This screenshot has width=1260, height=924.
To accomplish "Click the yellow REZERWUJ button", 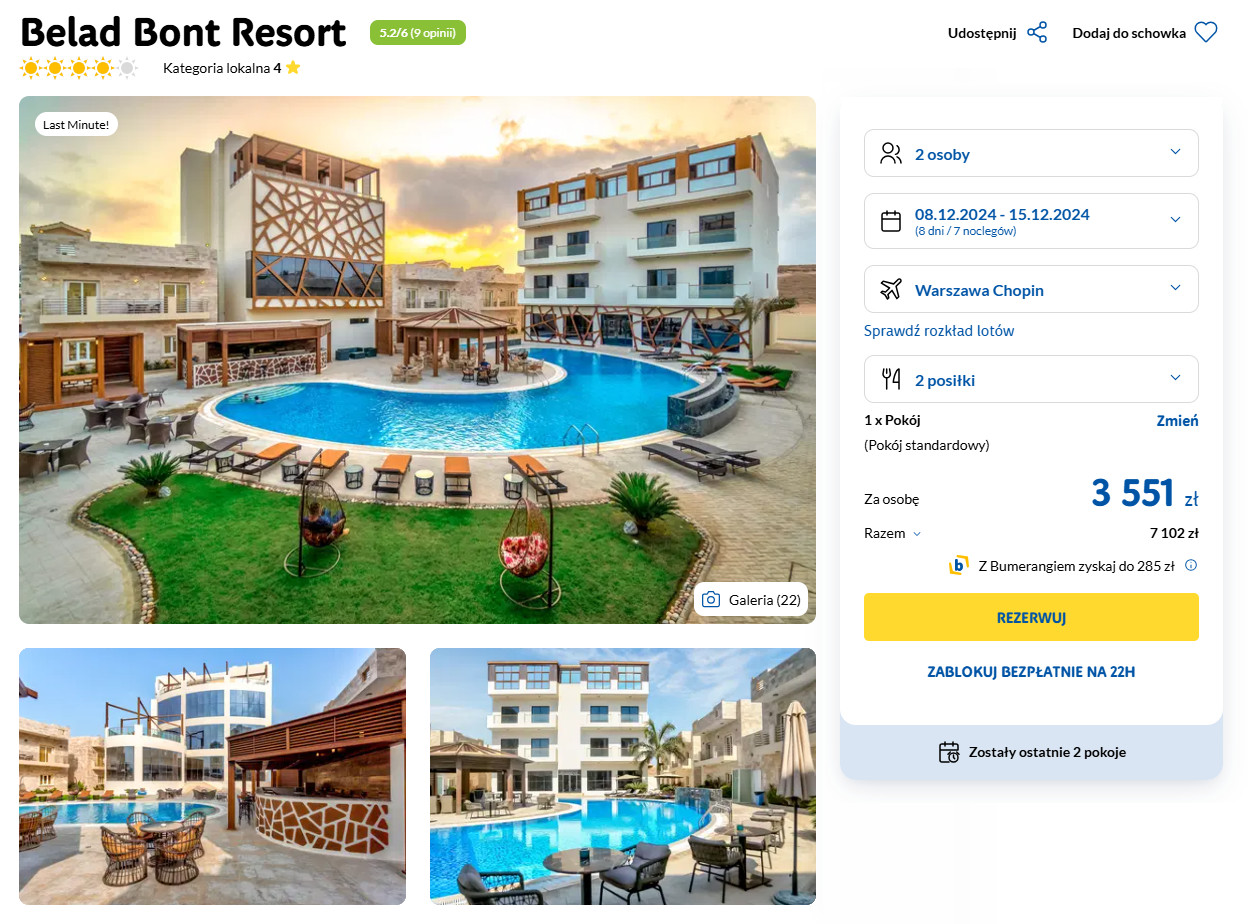I will [x=1031, y=617].
